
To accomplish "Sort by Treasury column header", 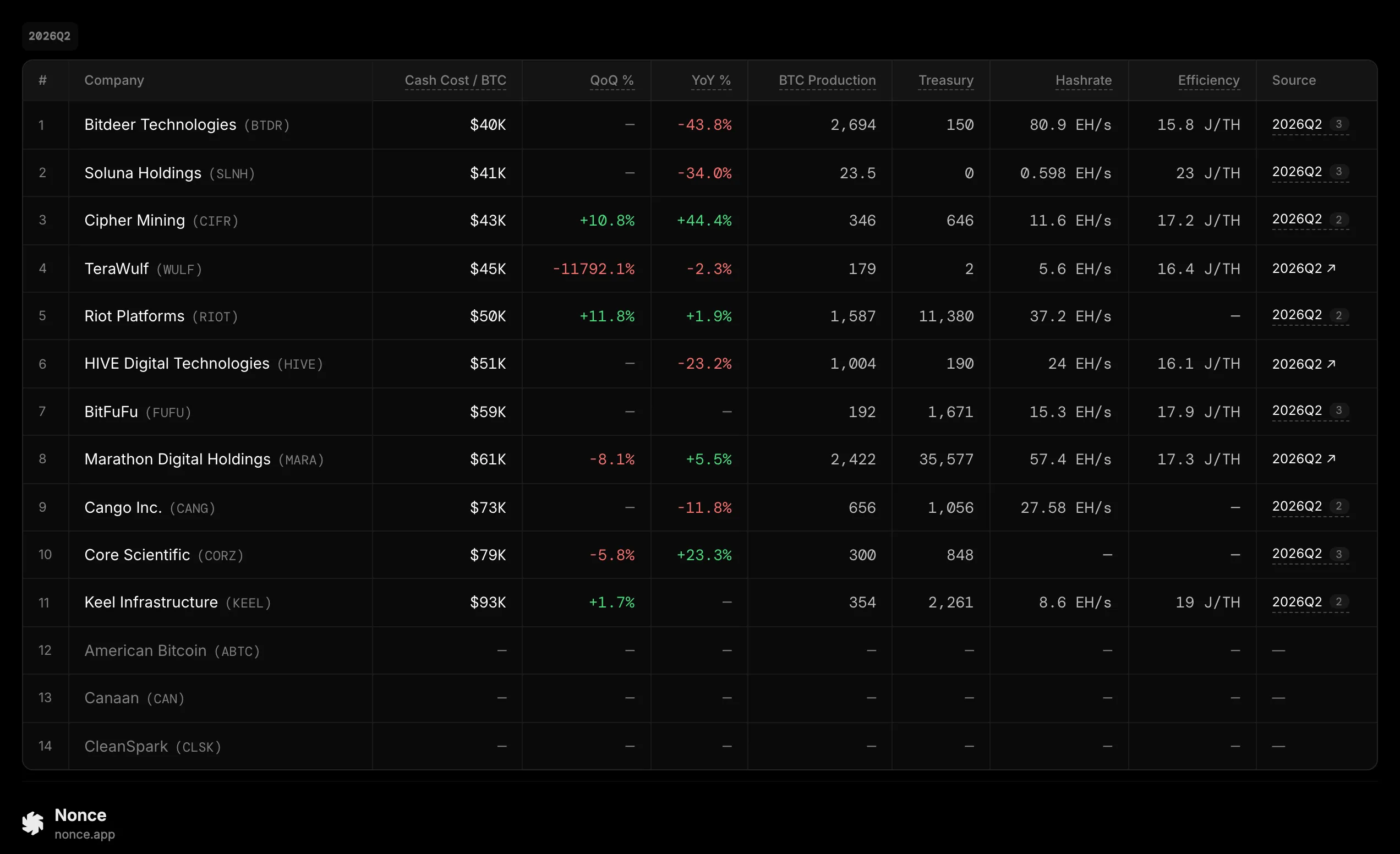I will 946,80.
